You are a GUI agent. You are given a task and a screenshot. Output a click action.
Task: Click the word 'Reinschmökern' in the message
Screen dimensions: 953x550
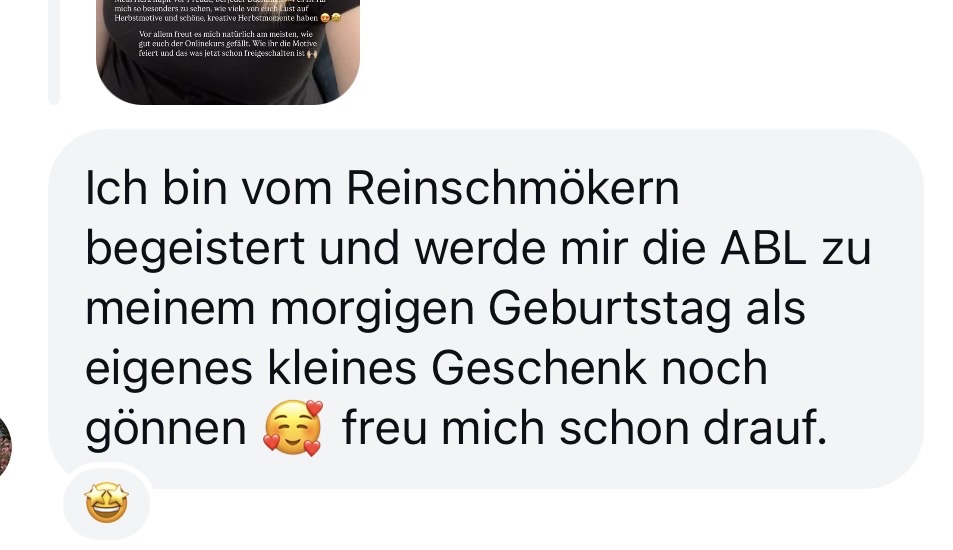[x=513, y=188]
